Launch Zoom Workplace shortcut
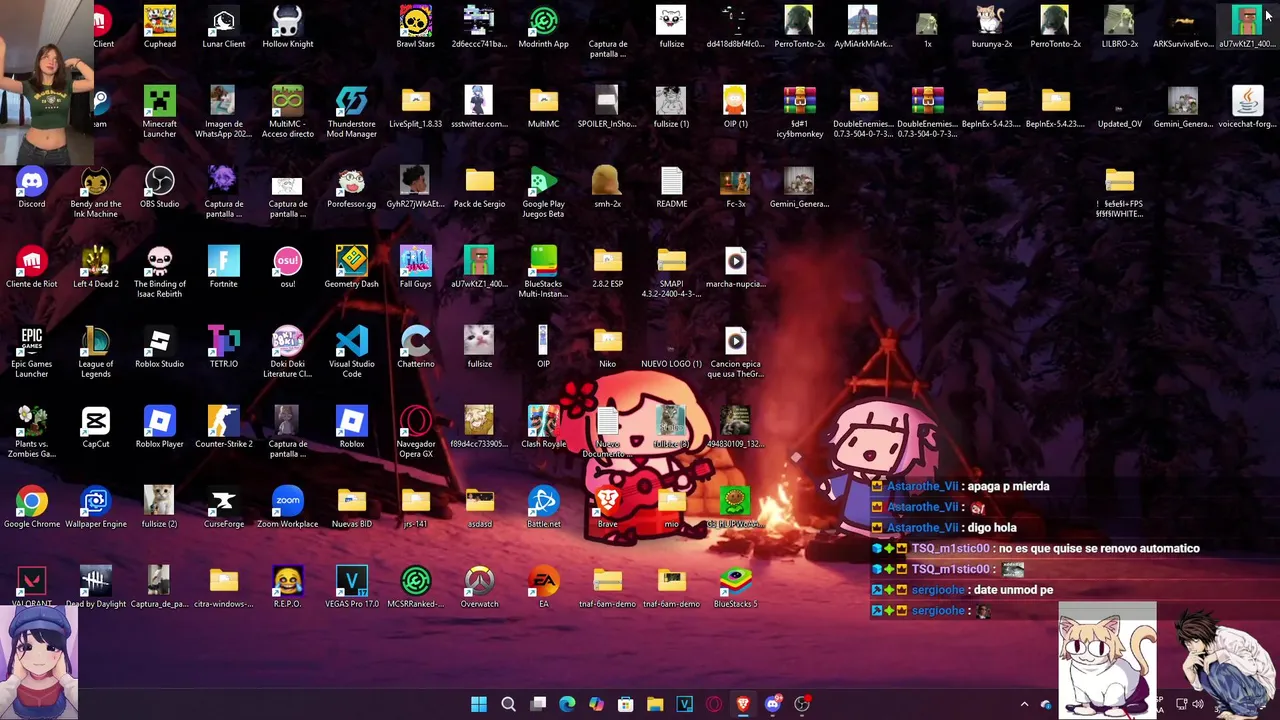This screenshot has height=720, width=1280. point(288,507)
